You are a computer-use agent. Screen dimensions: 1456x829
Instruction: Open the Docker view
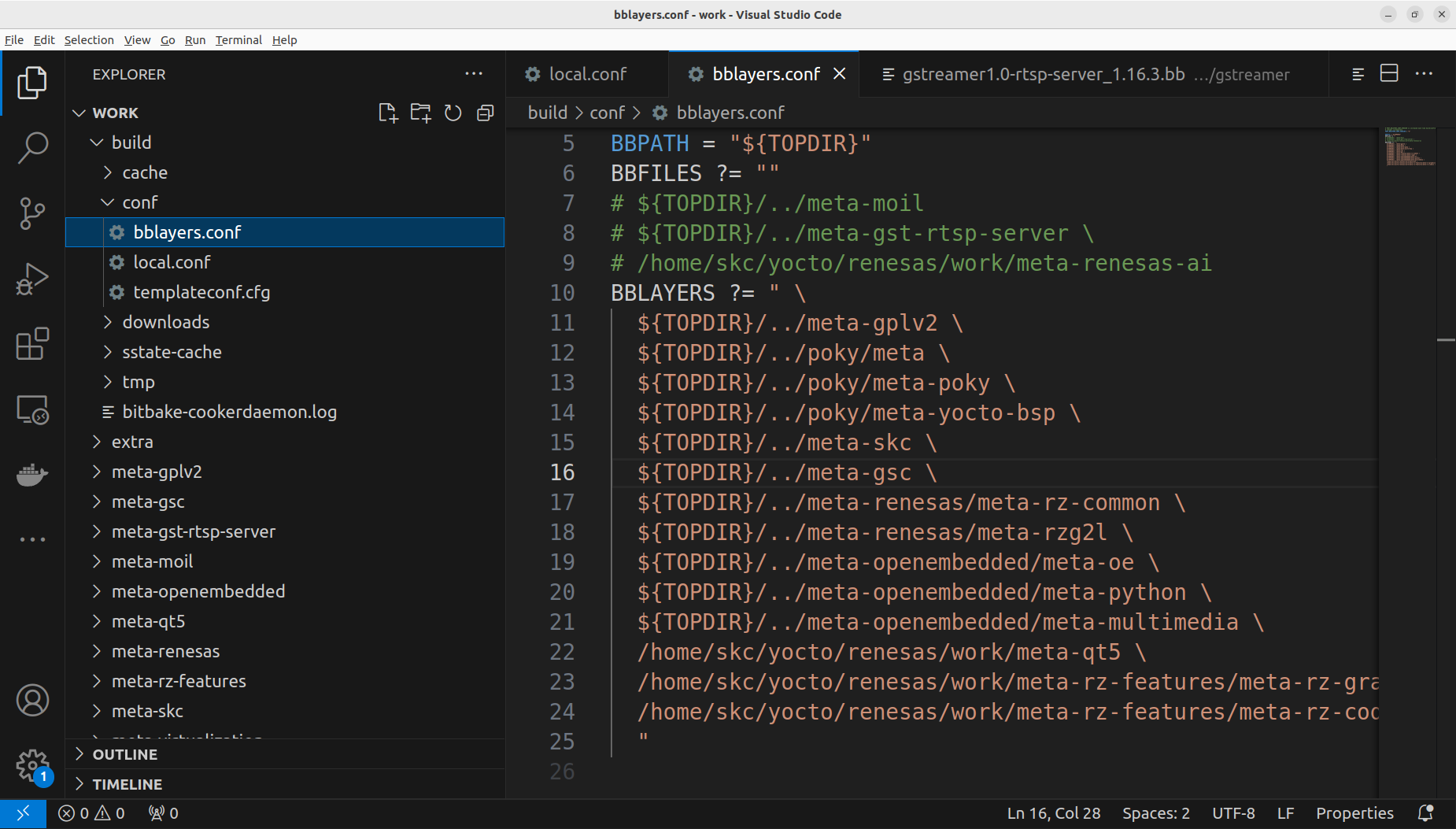(32, 475)
